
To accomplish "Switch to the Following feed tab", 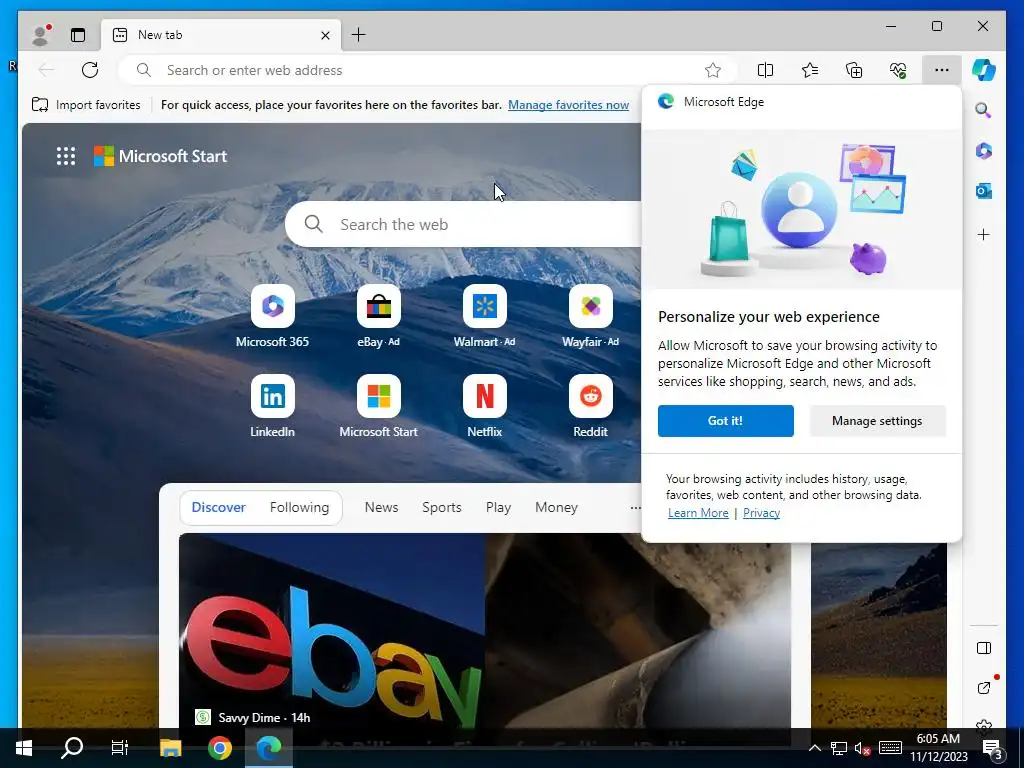I will [299, 507].
